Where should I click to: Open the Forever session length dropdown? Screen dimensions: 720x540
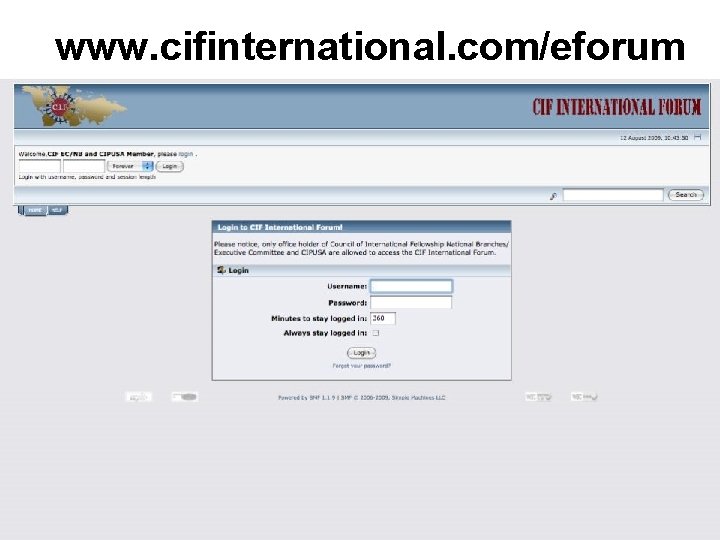[130, 166]
